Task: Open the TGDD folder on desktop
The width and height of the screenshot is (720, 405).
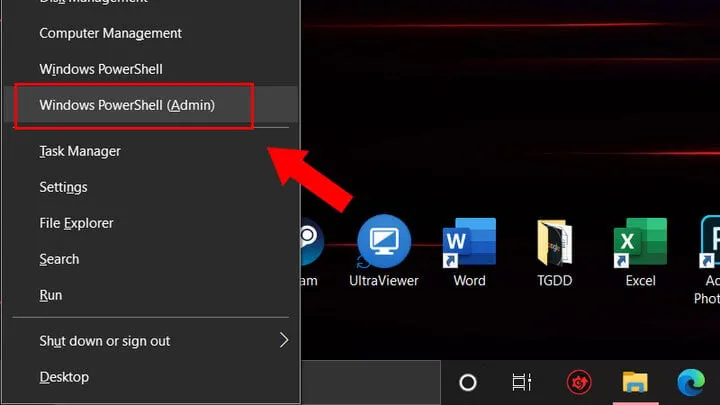Action: pyautogui.click(x=554, y=241)
